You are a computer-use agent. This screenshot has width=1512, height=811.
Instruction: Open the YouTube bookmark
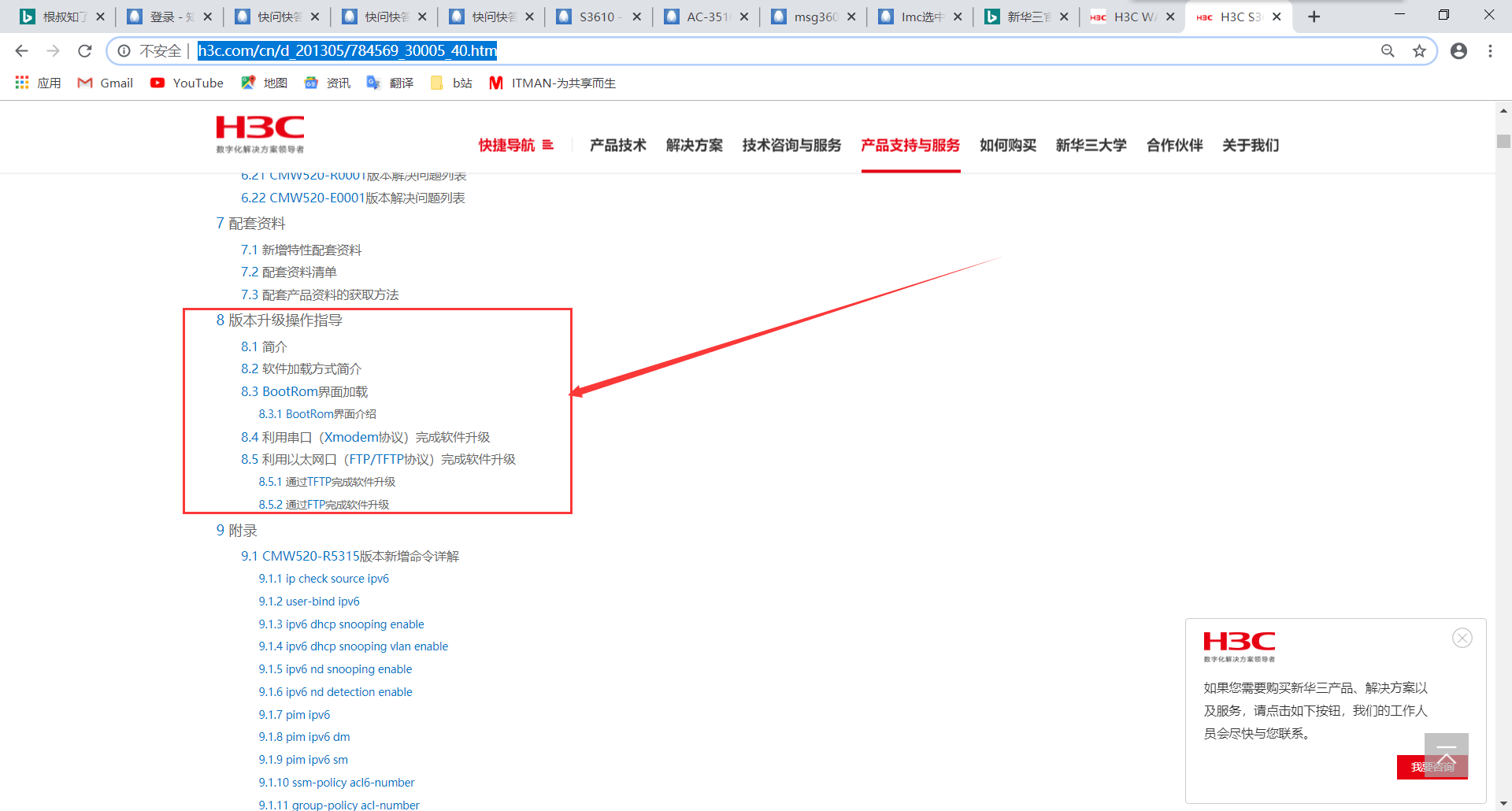pos(187,83)
